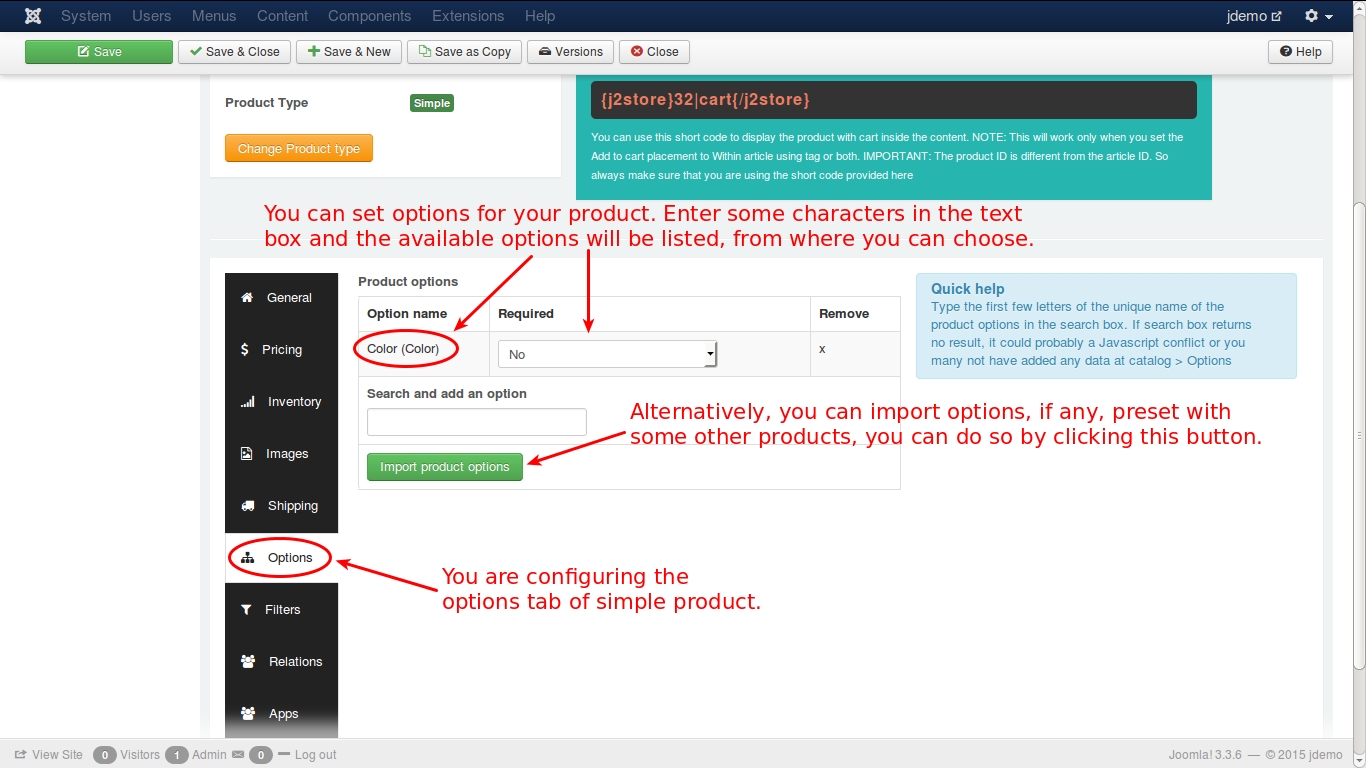The width and height of the screenshot is (1366, 768).
Task: Click the green Save button
Action: click(99, 52)
